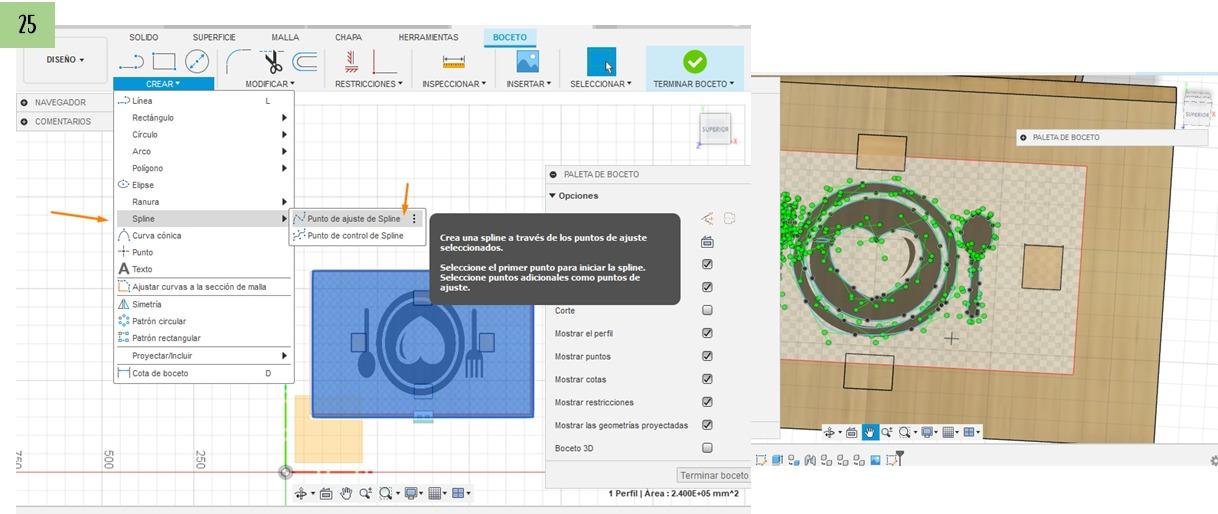Toggle Mostrar restricciones checkbox
Viewport: 1218px width, 514px height.
(x=707, y=402)
